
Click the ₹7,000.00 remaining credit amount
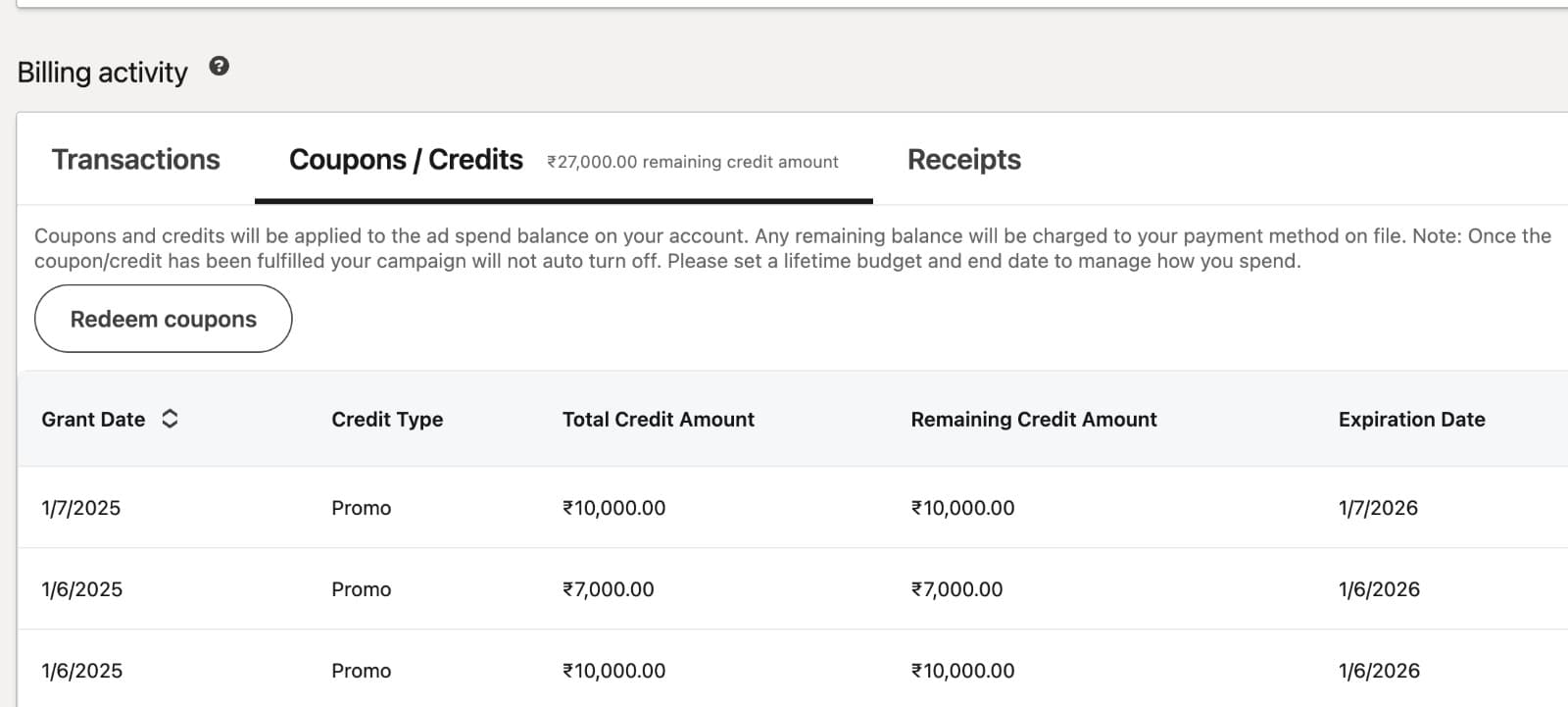pos(956,589)
